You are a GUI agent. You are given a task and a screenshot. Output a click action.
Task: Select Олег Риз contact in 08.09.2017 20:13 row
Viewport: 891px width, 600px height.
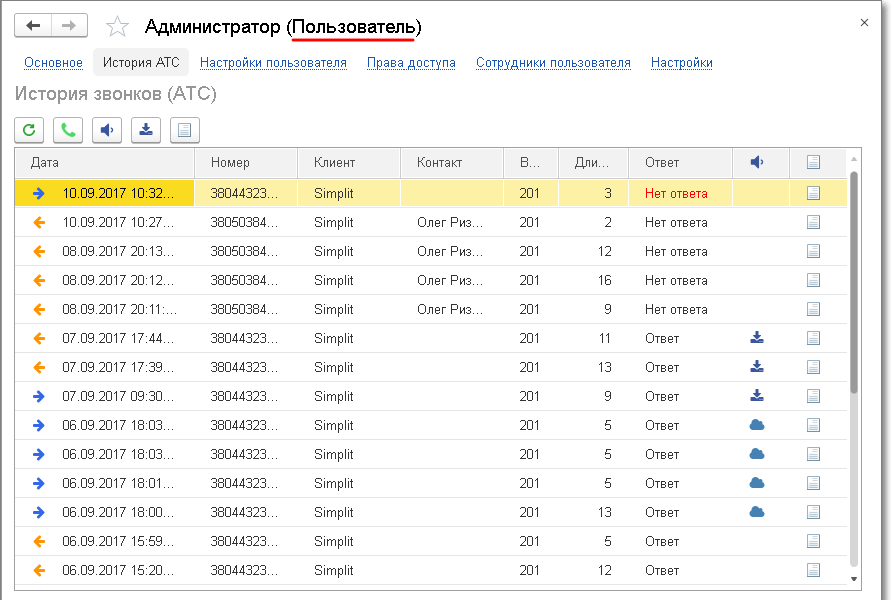(450, 251)
